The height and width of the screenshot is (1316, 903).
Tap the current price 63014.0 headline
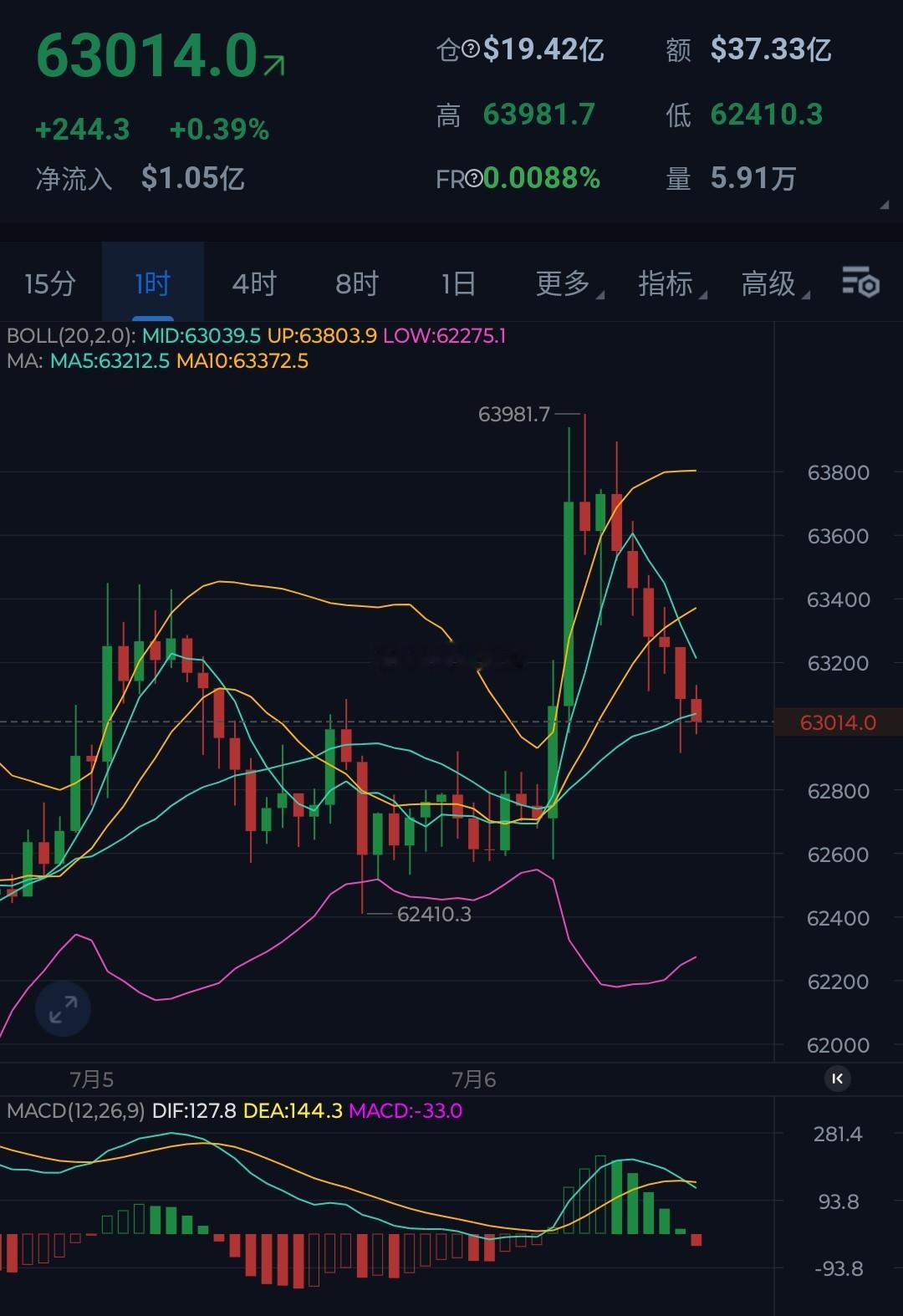pos(146,56)
